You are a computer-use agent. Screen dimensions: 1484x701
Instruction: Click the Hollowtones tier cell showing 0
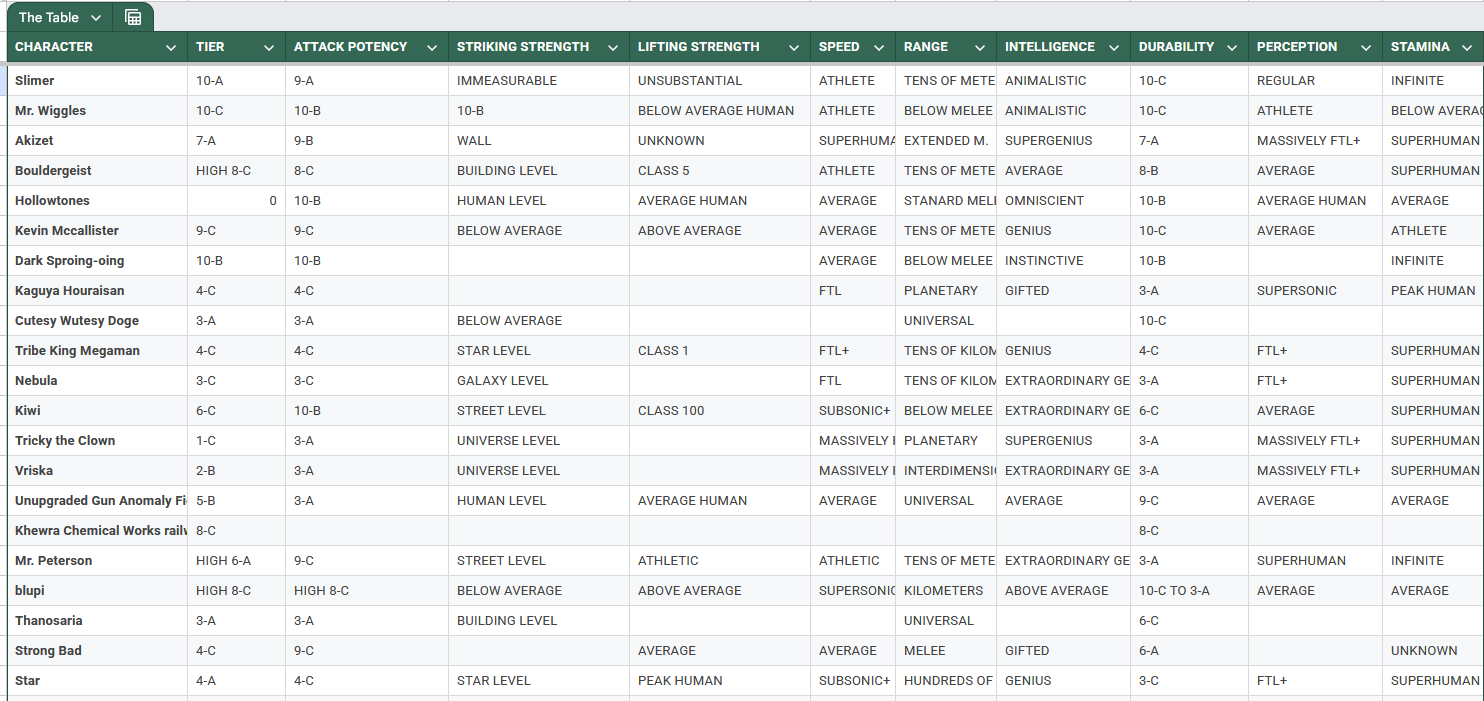(x=236, y=201)
